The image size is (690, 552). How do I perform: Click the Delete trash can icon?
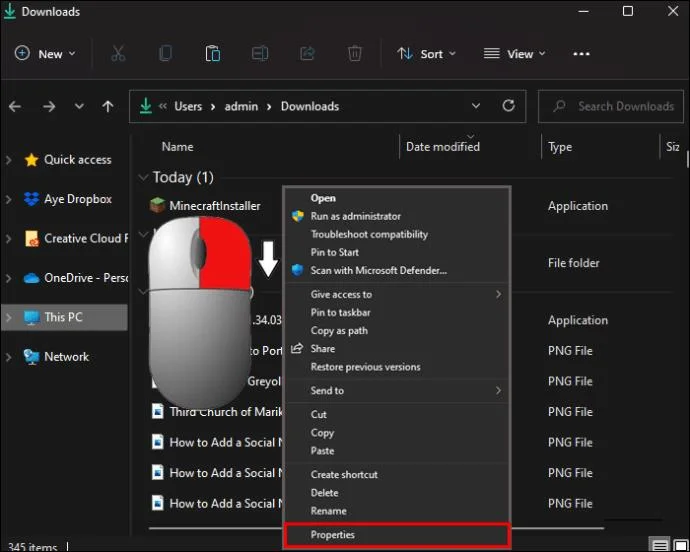[x=354, y=54]
